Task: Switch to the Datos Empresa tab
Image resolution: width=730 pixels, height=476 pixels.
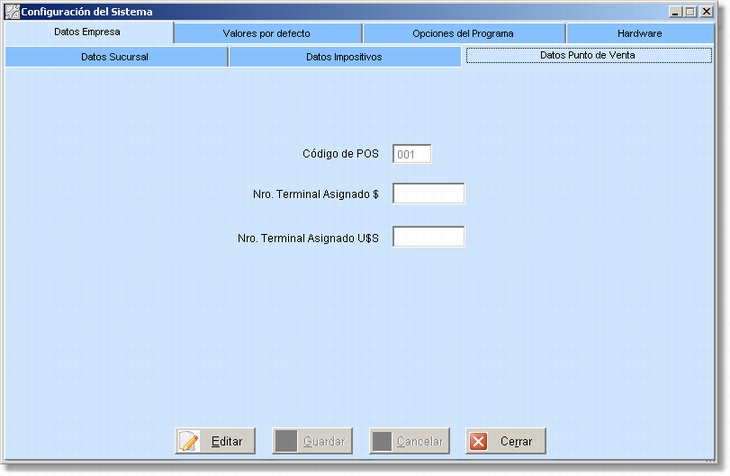Action: 87,32
